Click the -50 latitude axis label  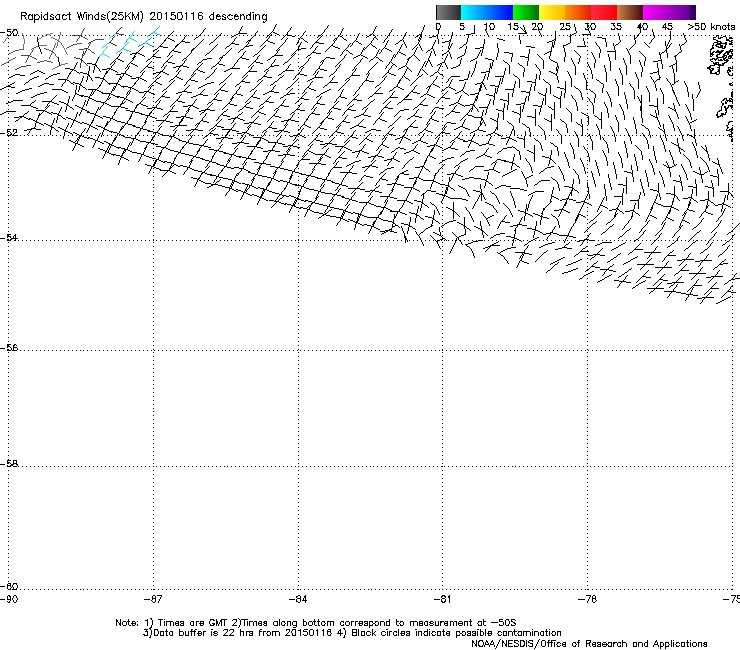pyautogui.click(x=9, y=33)
